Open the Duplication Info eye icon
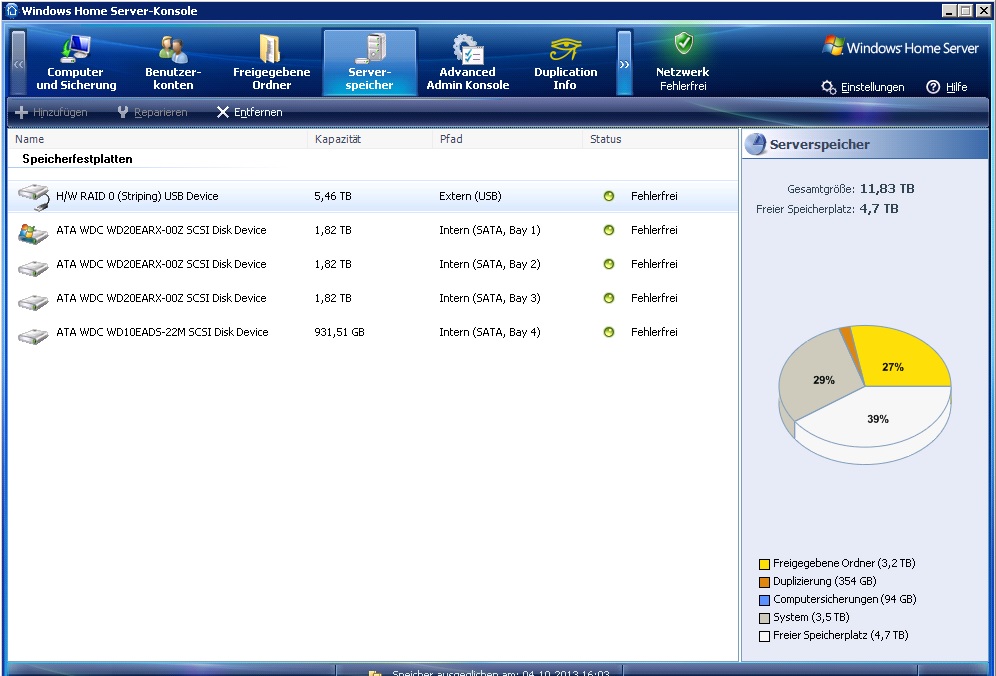 [565, 49]
